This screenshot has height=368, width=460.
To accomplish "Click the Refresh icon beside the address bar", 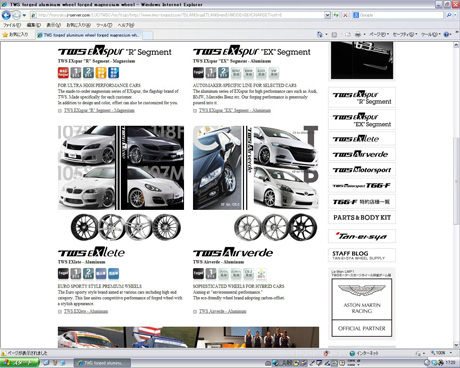I will point(336,15).
